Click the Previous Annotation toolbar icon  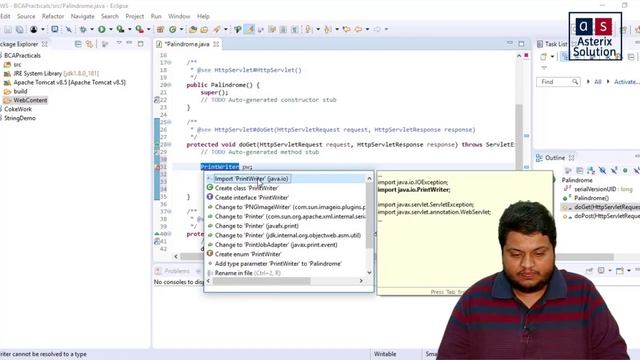click(327, 29)
